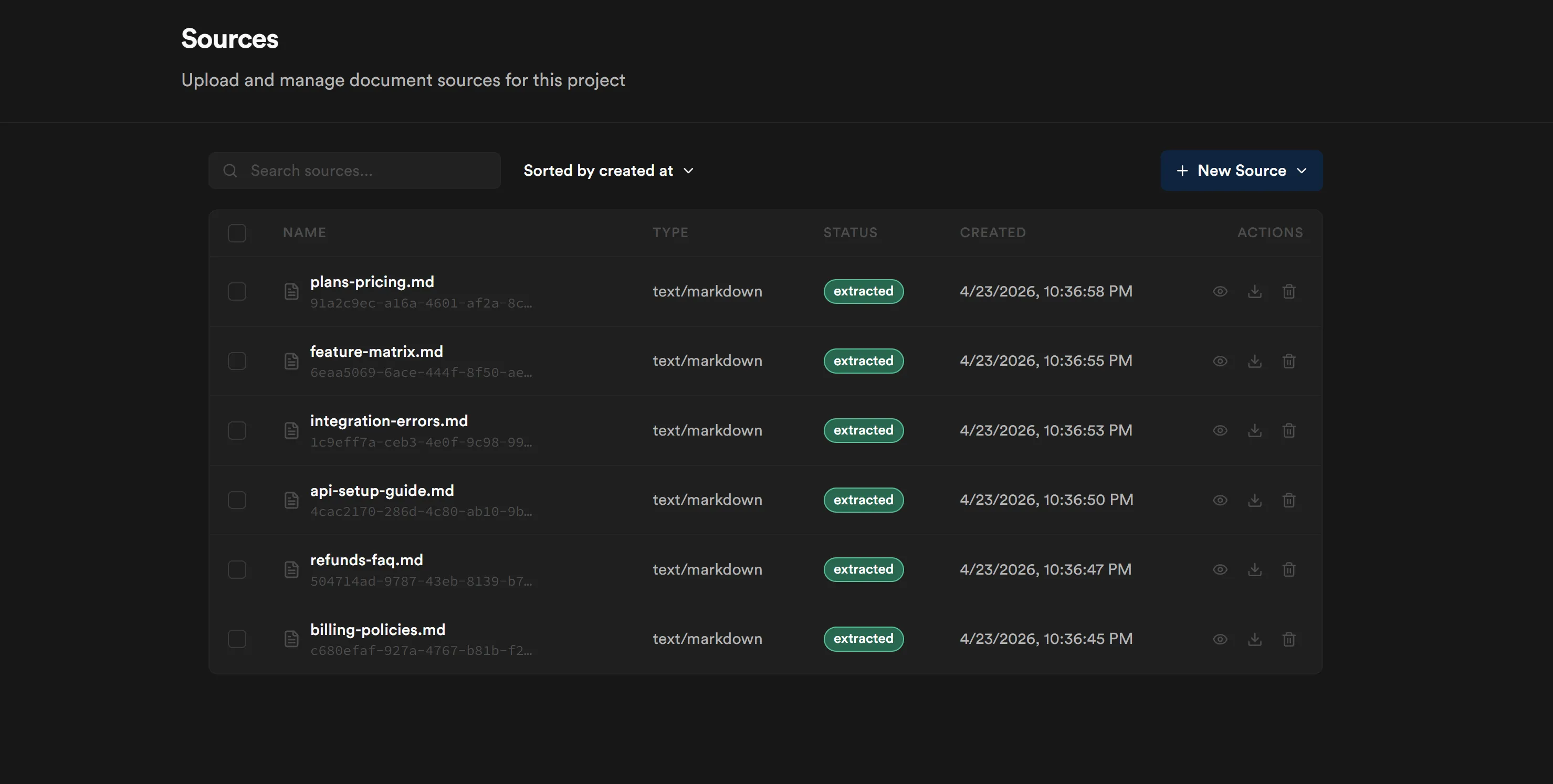This screenshot has width=1553, height=784.
Task: Click the file icon beside refunds-faq.md
Action: [x=291, y=569]
